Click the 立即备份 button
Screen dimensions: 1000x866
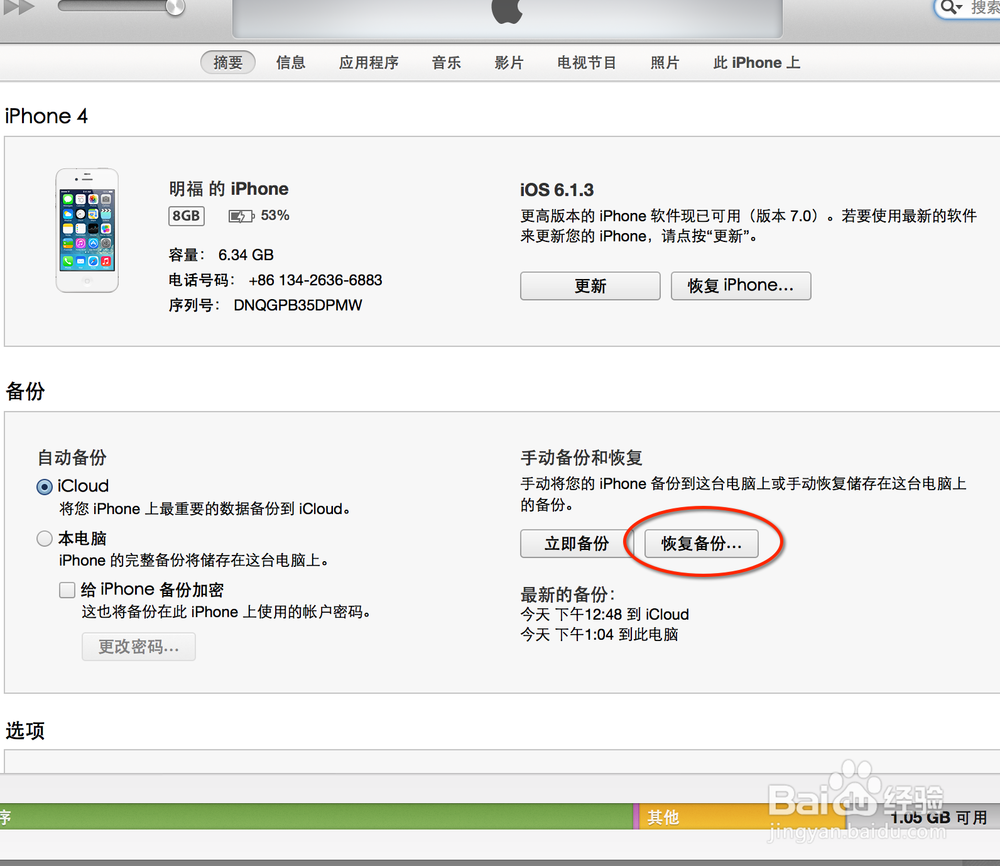click(577, 543)
